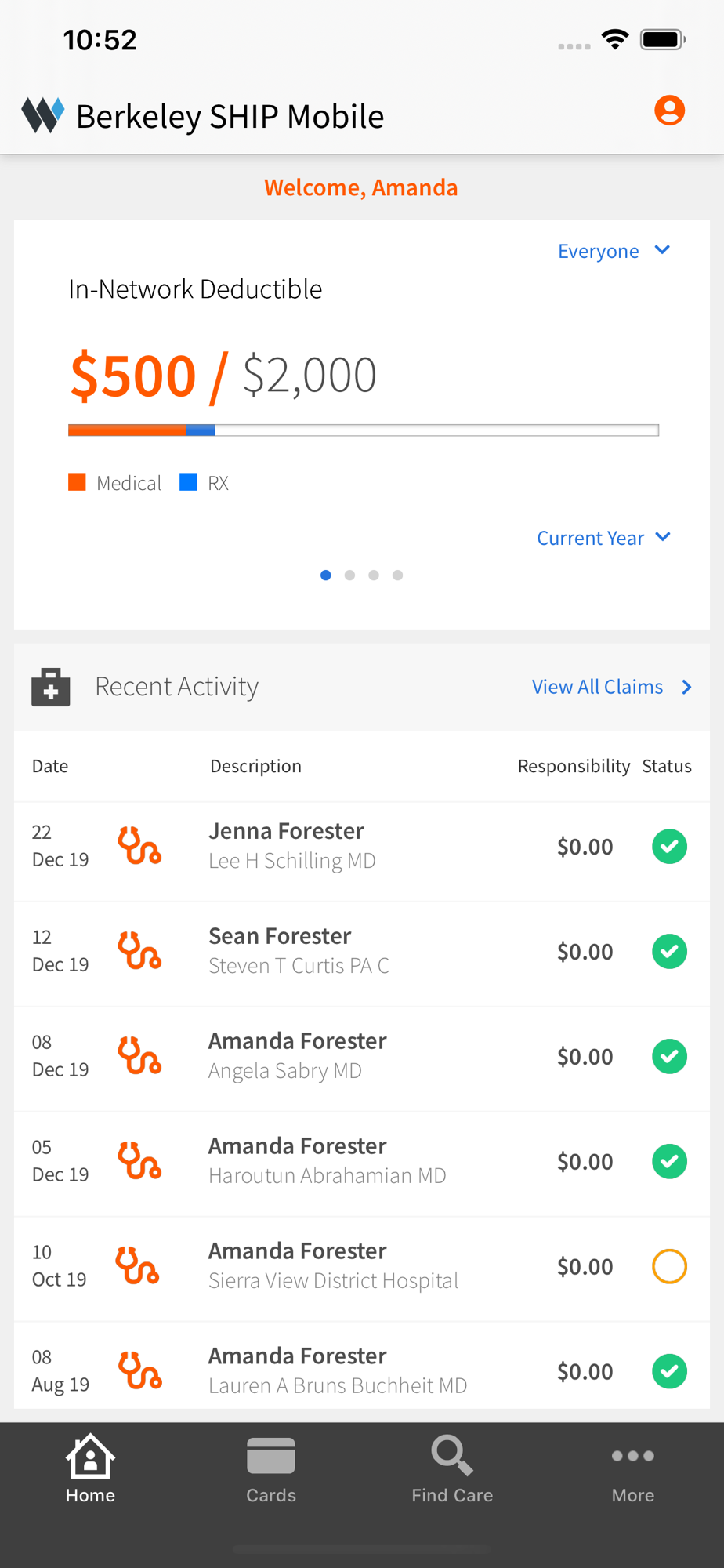The height and width of the screenshot is (1568, 724).
Task: Open the More tab
Action: point(633,1470)
